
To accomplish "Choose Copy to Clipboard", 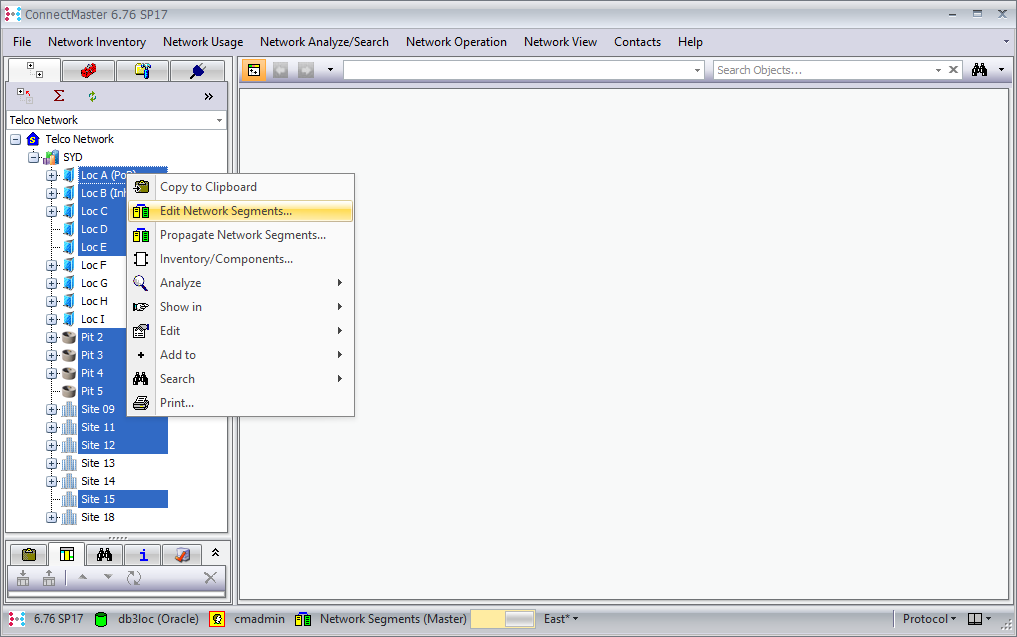I will (241, 187).
